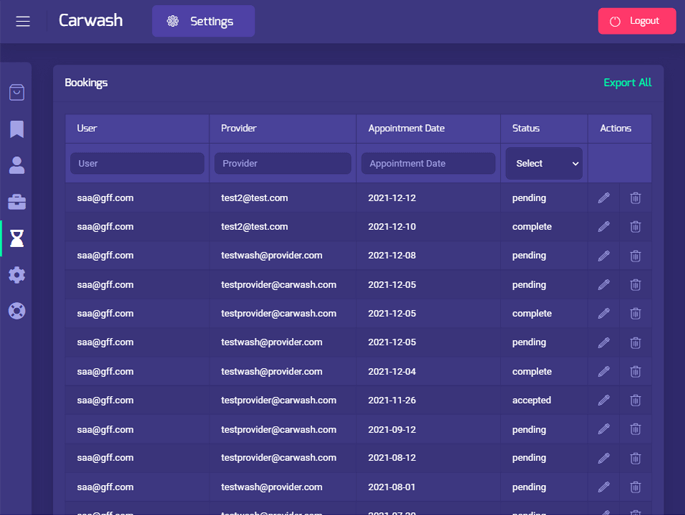Image resolution: width=685 pixels, height=515 pixels.
Task: Open the shopping bag sidebar icon
Action: point(17,92)
